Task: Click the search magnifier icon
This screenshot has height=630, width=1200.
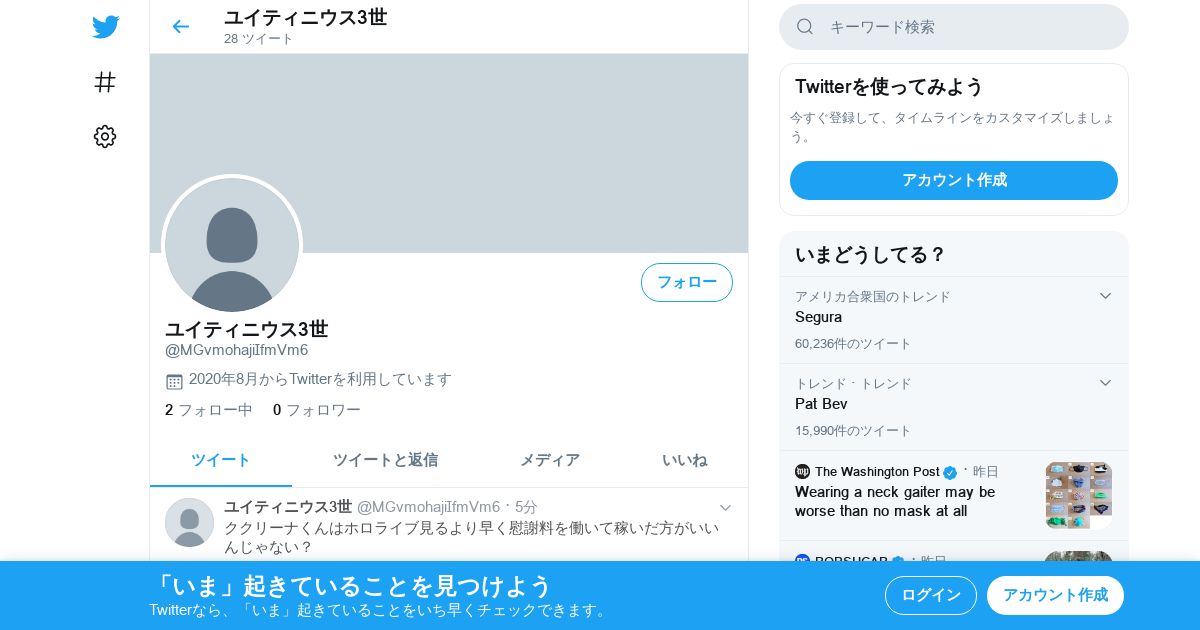Action: 805,27
